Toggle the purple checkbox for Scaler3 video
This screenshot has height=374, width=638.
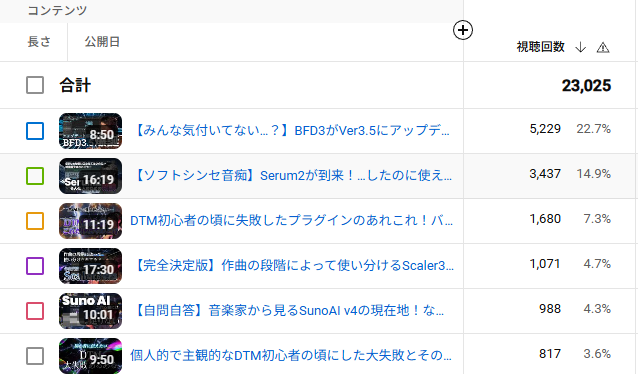click(x=35, y=266)
